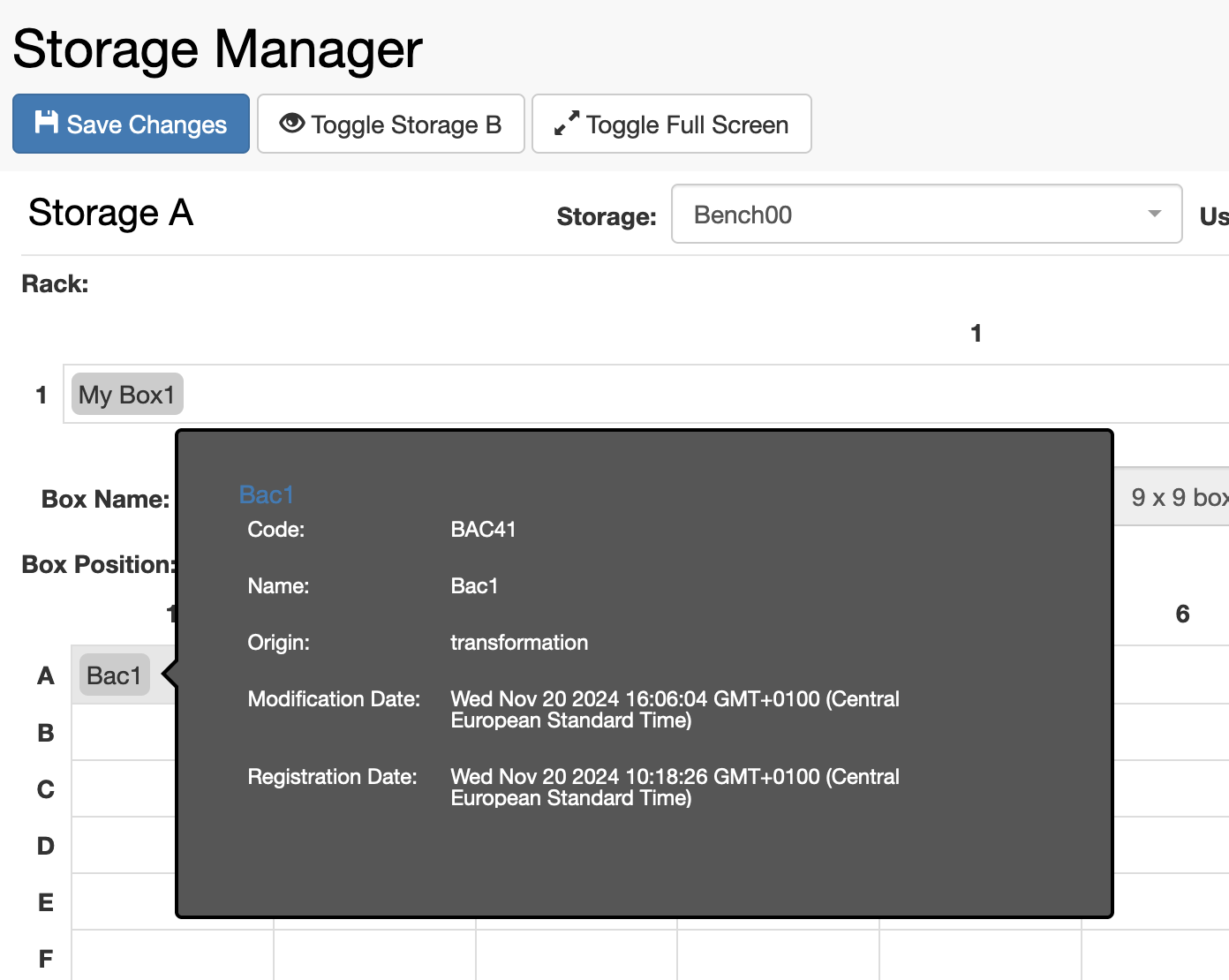Click the Bac1 sample in row A
This screenshot has width=1229, height=980.
(115, 675)
